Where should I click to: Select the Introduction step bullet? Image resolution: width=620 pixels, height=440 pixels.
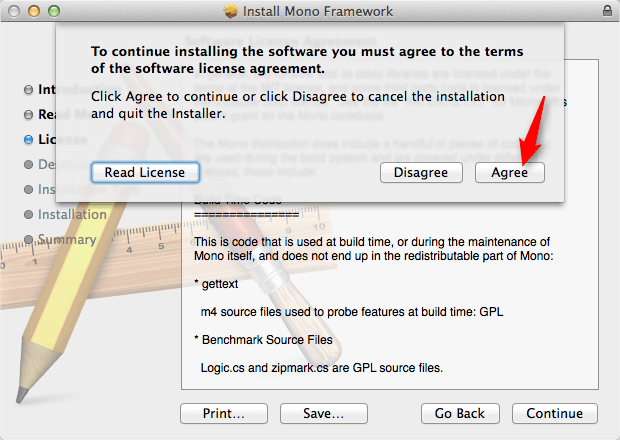pyautogui.click(x=28, y=90)
